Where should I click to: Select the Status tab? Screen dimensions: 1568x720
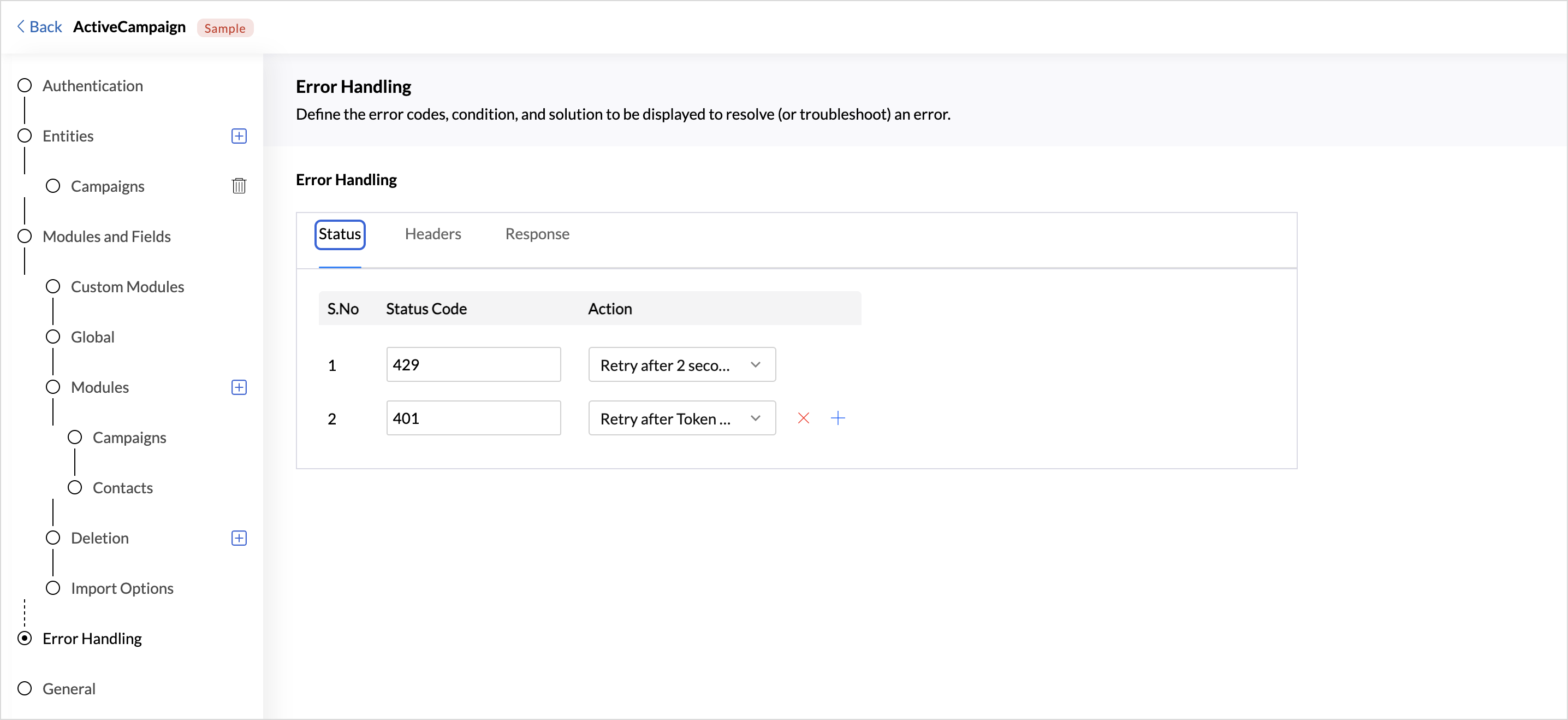[x=339, y=234]
